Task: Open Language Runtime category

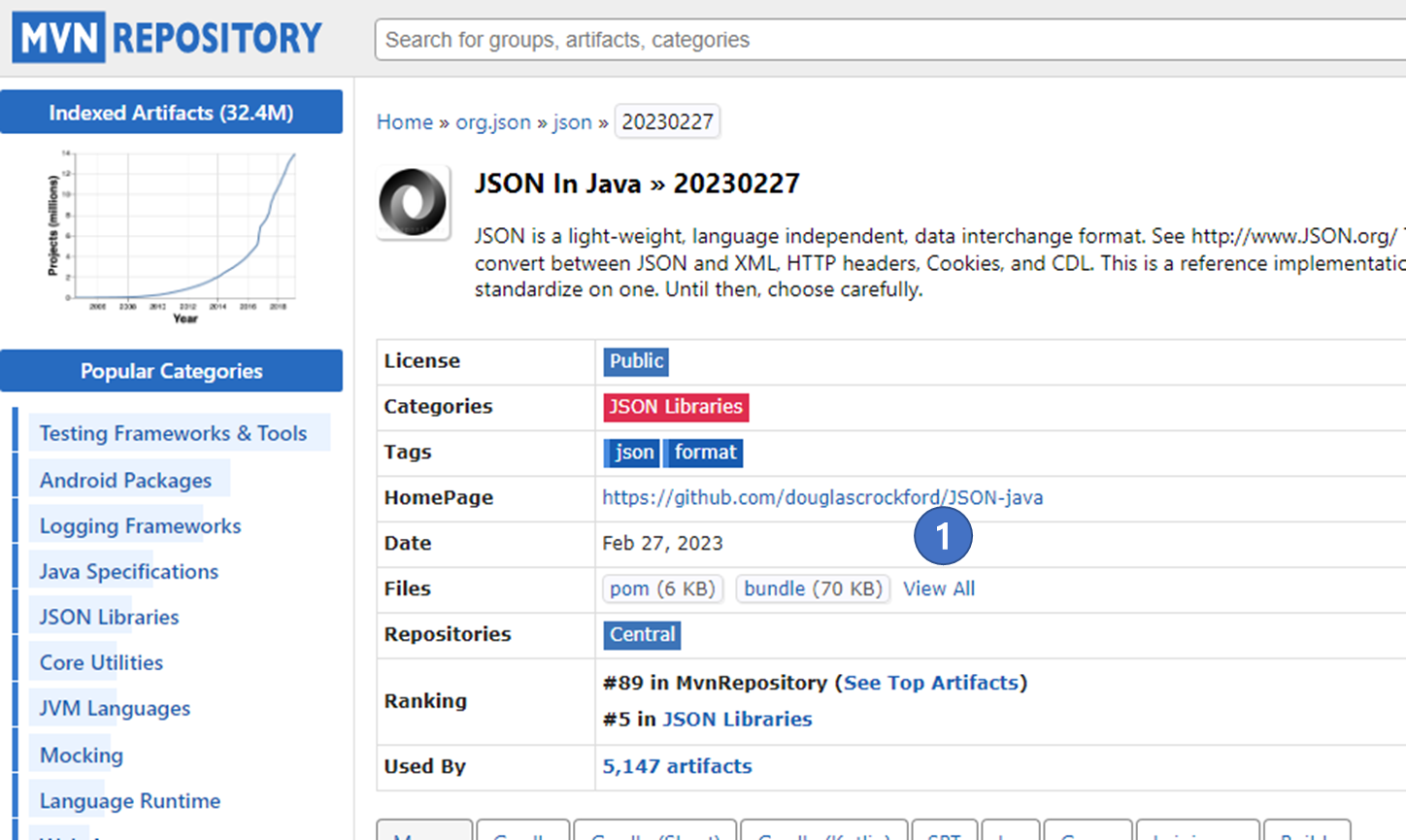Action: click(x=130, y=800)
